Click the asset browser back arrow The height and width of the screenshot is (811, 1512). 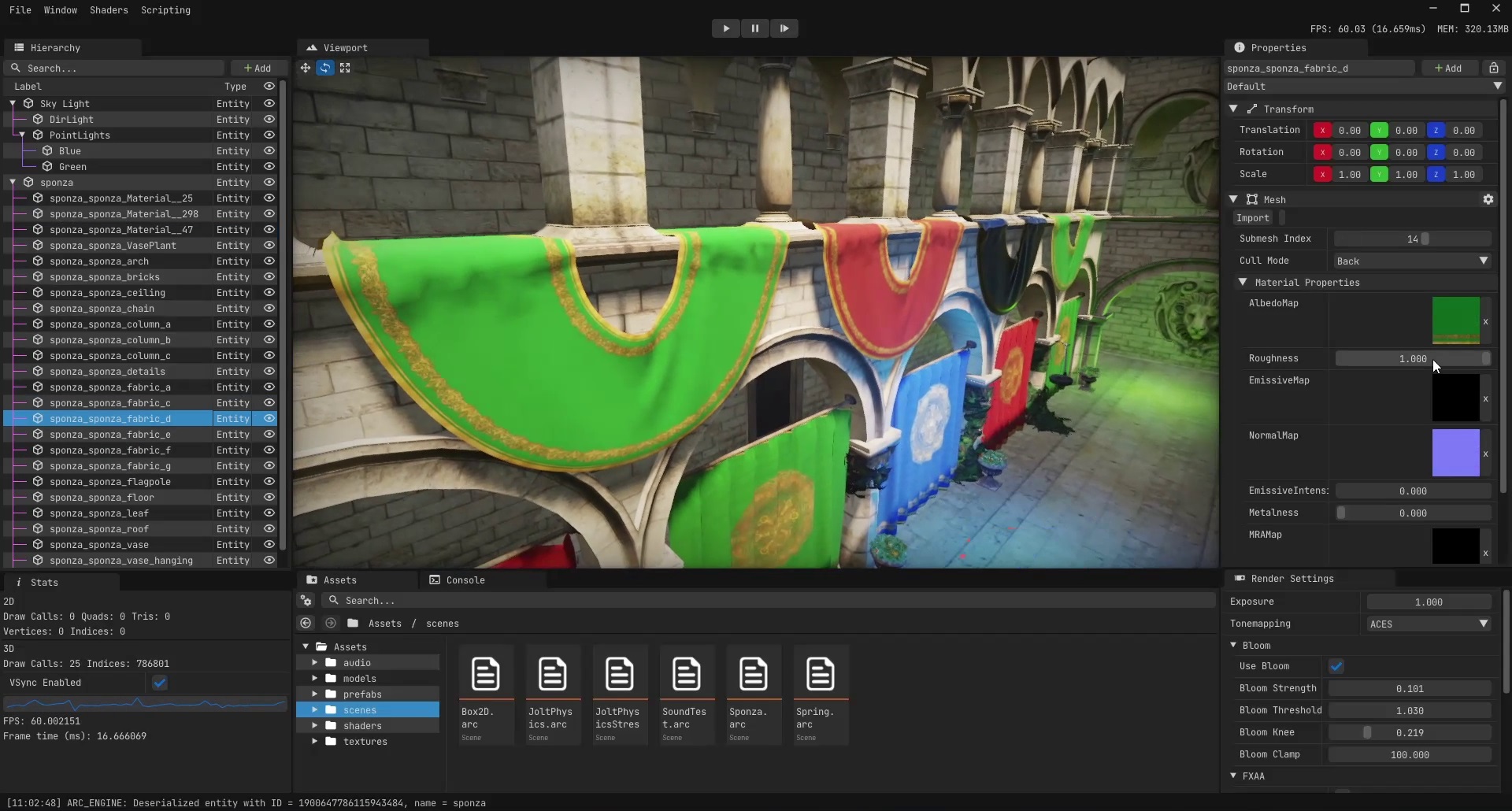point(306,624)
